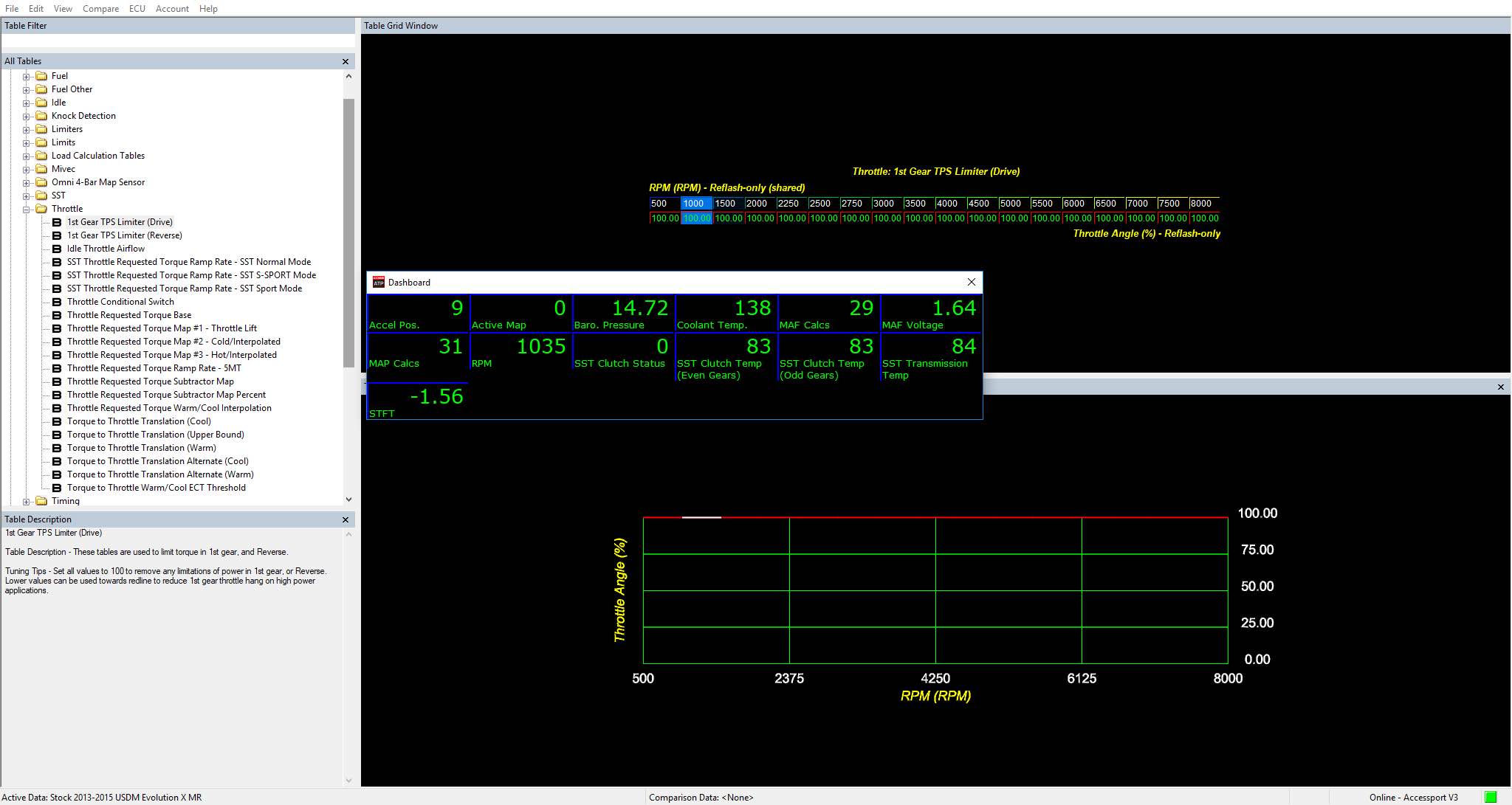
Task: Select Idle Throttle Airflow table icon
Action: point(57,249)
